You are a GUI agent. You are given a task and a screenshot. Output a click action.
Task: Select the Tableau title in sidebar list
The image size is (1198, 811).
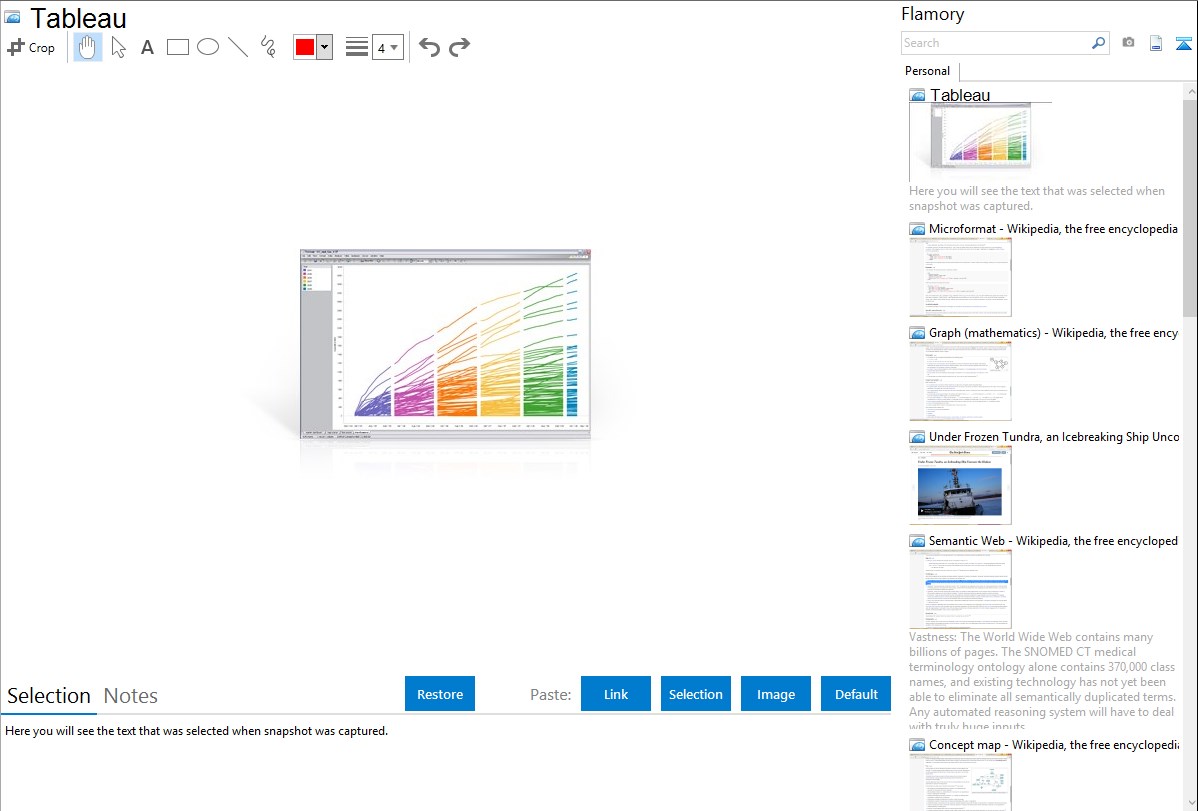point(960,95)
